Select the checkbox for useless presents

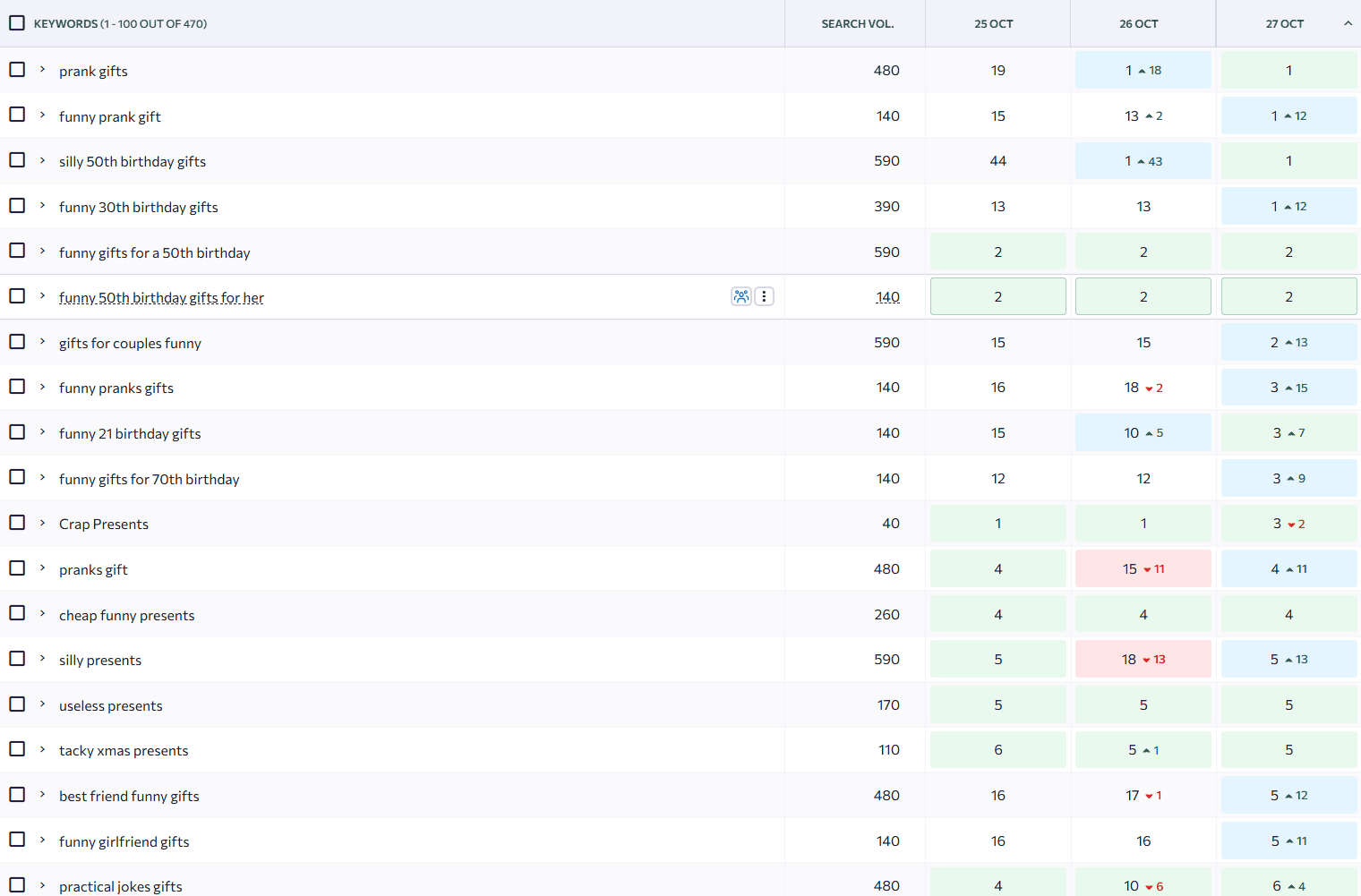pyautogui.click(x=17, y=704)
